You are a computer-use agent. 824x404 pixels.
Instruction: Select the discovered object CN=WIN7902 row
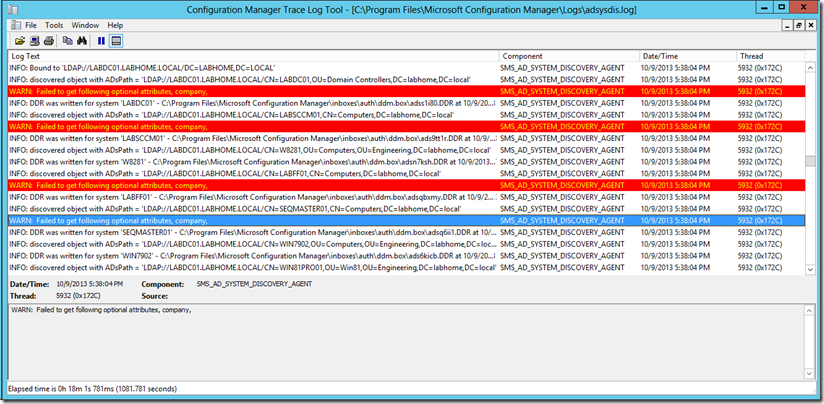click(x=406, y=244)
